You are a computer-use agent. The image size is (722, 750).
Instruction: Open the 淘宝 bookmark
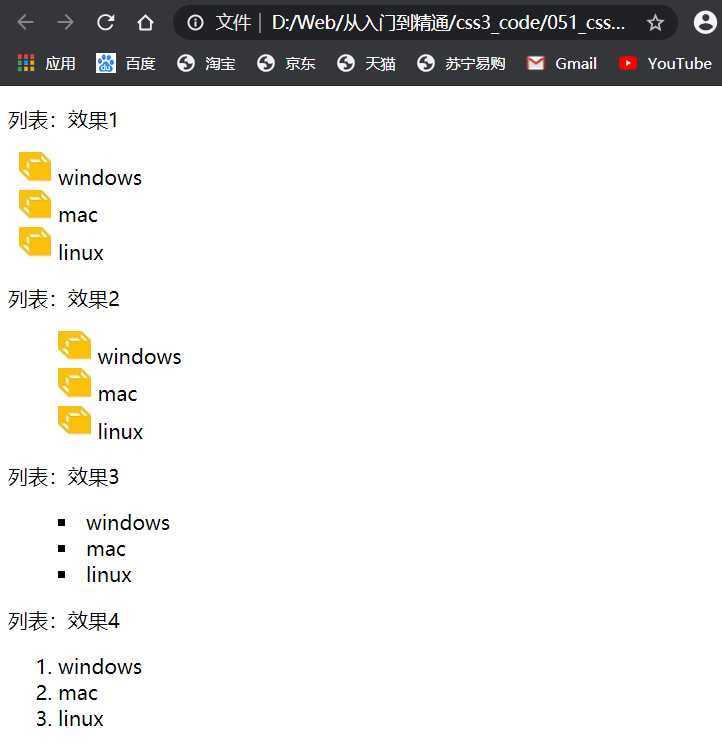[206, 63]
